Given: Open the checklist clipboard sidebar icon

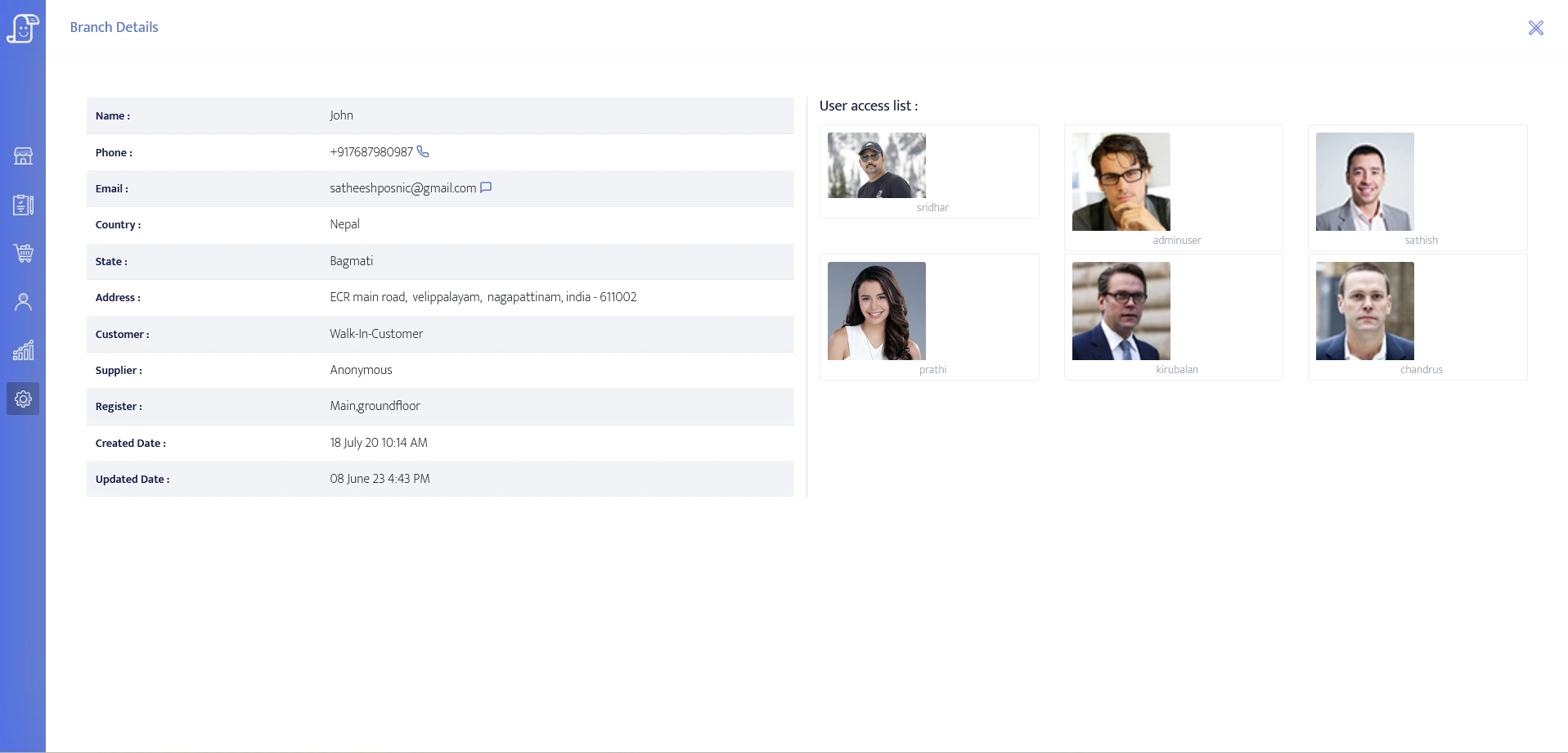Looking at the screenshot, I should tap(23, 205).
